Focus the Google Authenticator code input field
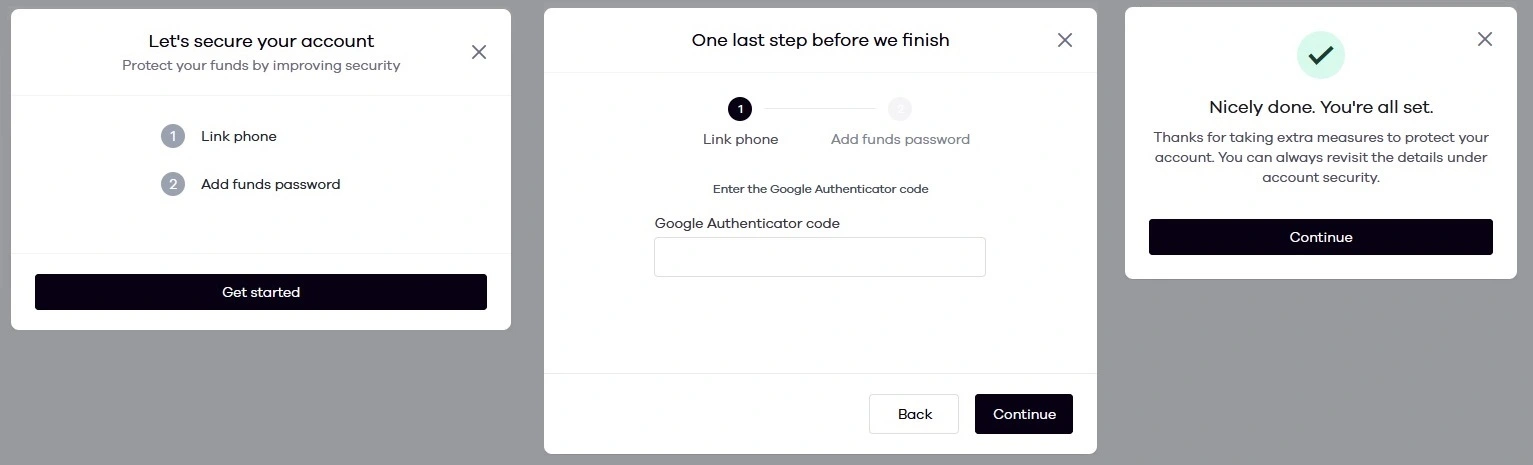Viewport: 1533px width, 465px height. [x=820, y=257]
